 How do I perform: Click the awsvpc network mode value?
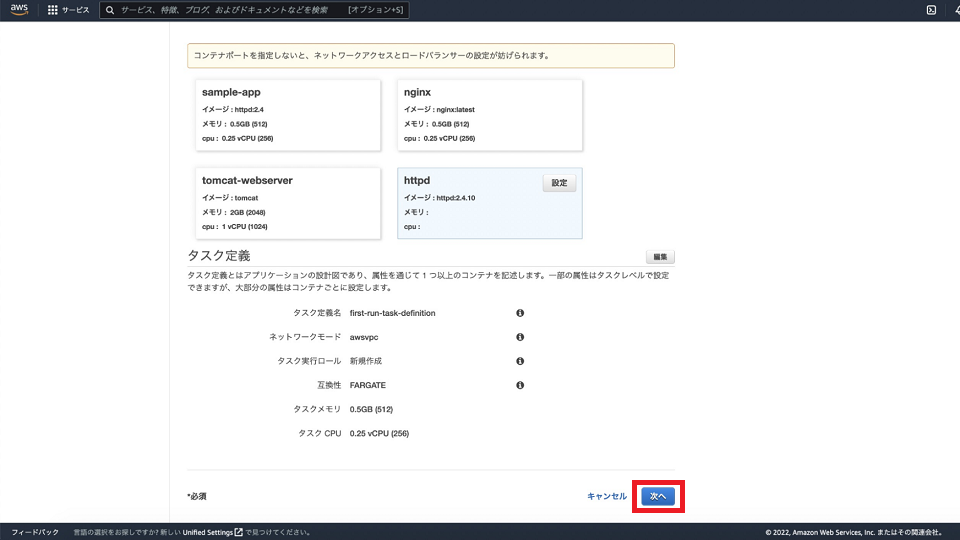click(x=364, y=337)
